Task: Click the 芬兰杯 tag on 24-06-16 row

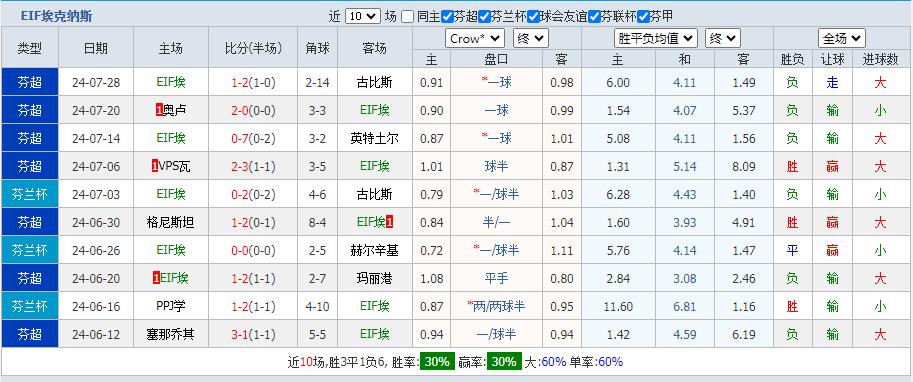Action: (30, 306)
